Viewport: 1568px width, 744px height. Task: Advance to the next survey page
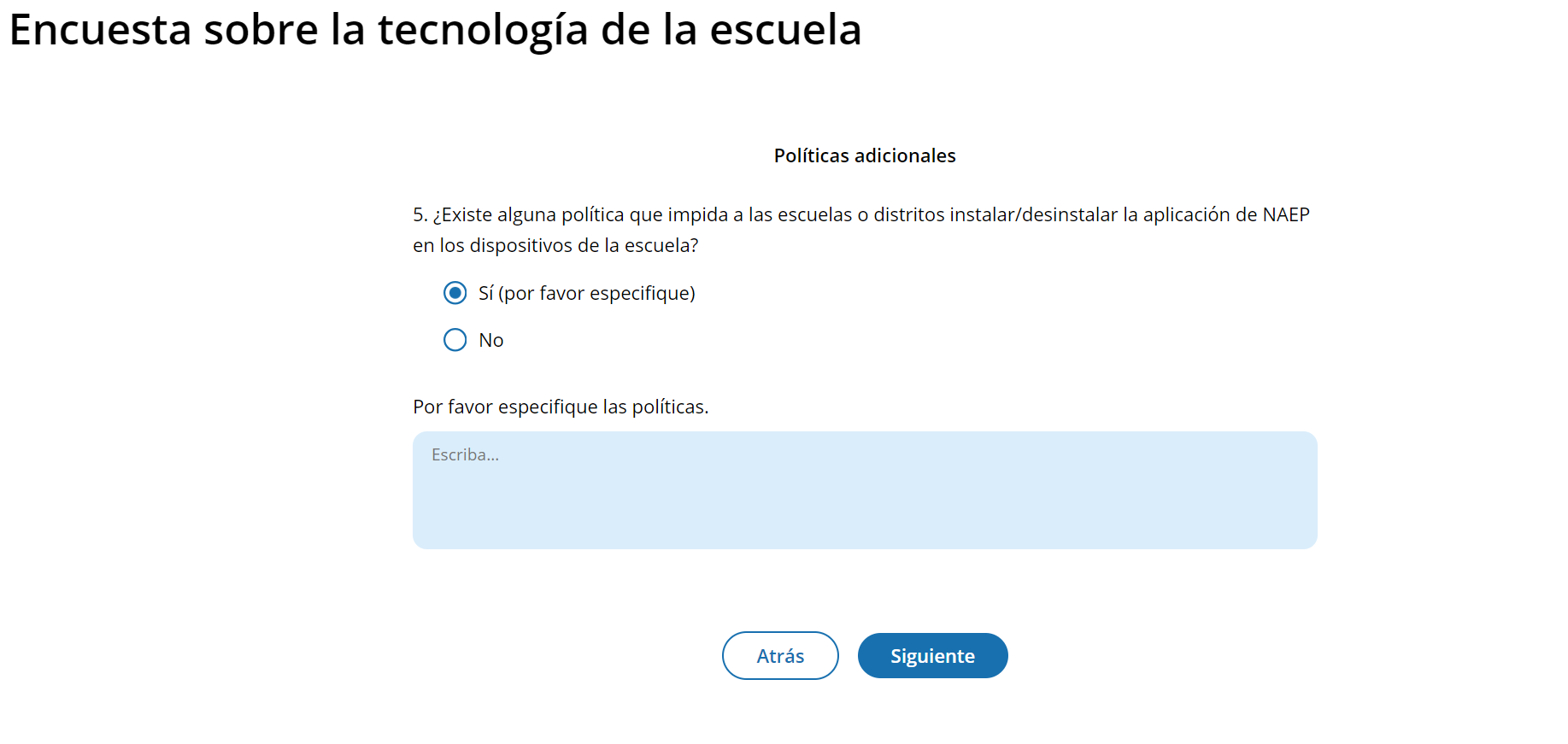tap(932, 655)
